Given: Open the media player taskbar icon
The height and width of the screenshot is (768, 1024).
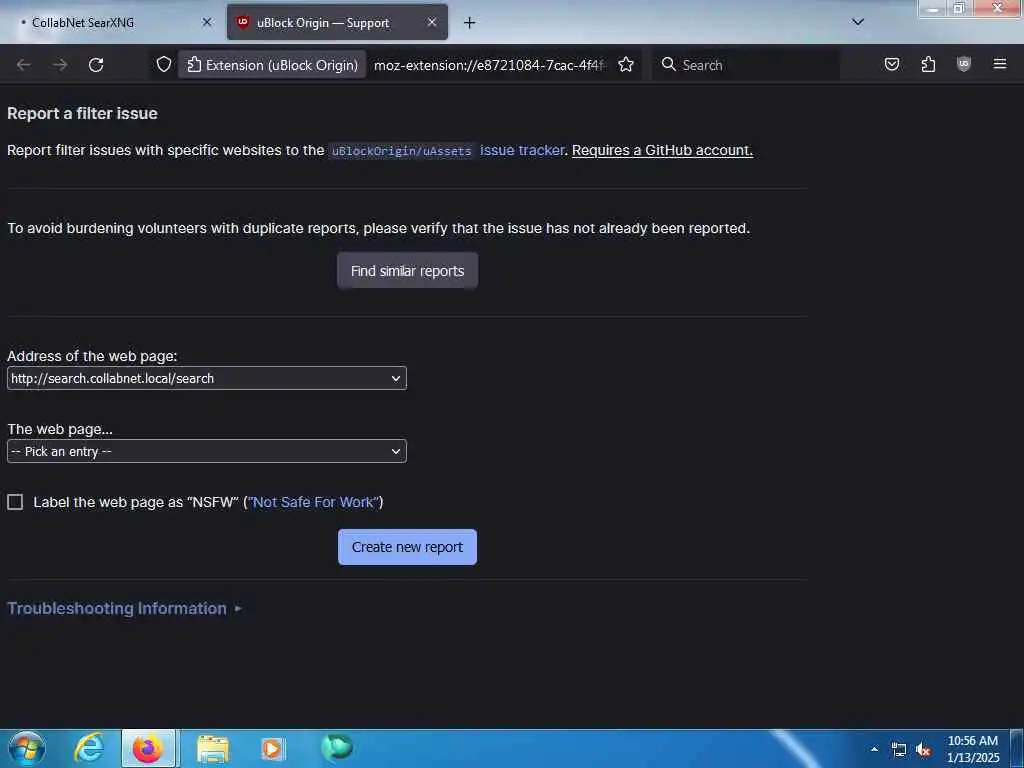Looking at the screenshot, I should click(272, 749).
